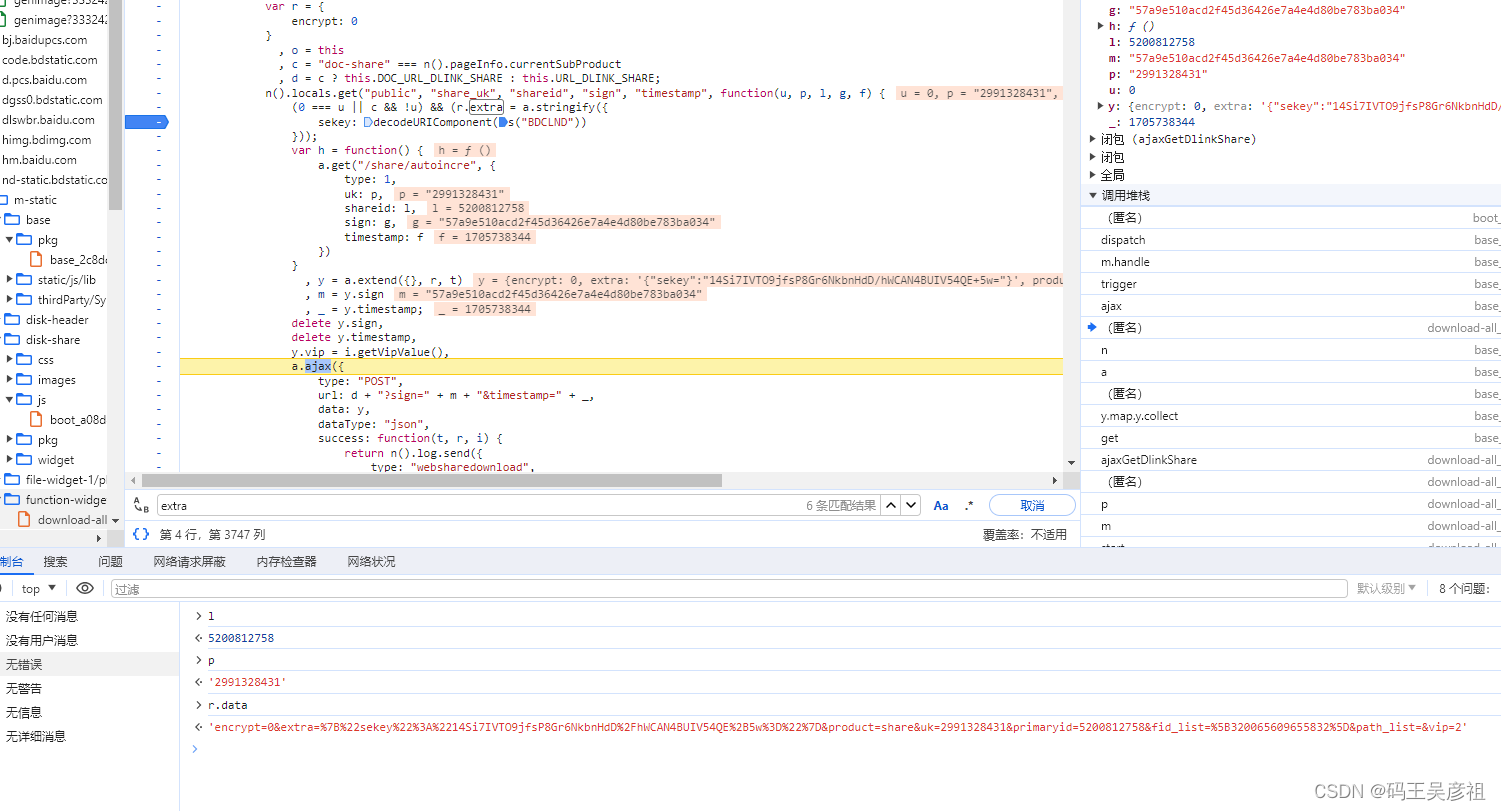1501x811 pixels.
Task: Select the ajaxGetDlinkShare call stack frame
Action: [x=1291, y=460]
